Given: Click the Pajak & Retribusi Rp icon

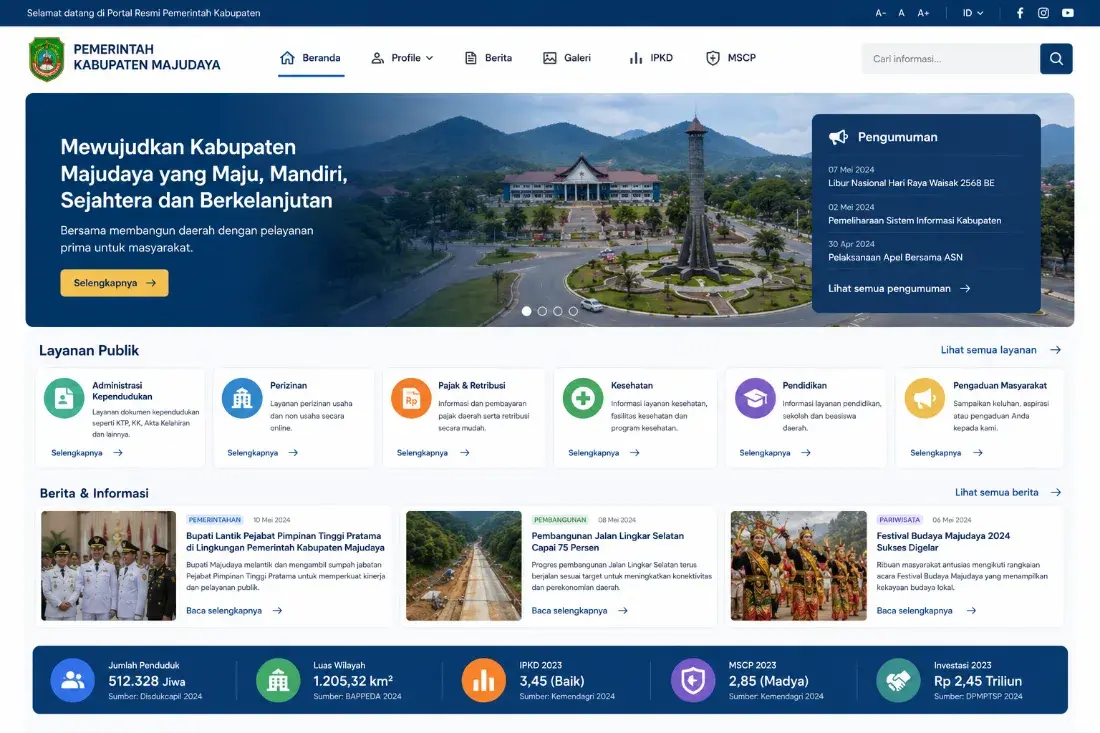Looking at the screenshot, I should [411, 398].
